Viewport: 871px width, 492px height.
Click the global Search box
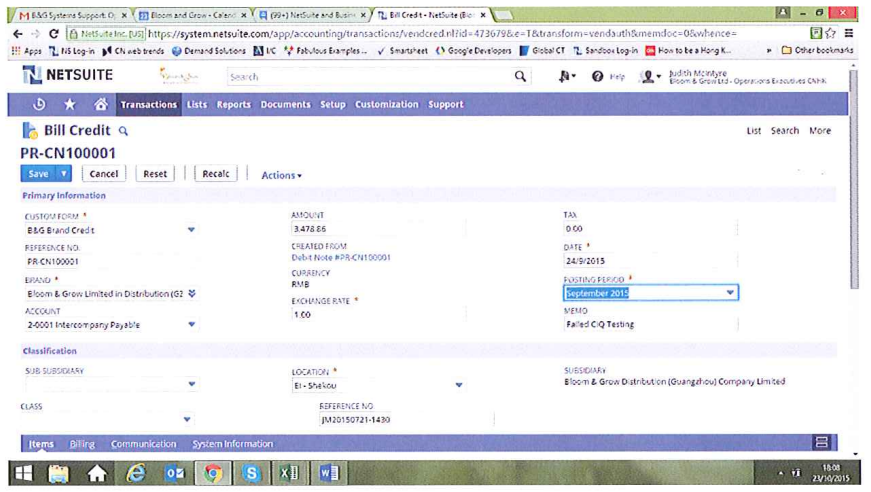pyautogui.click(x=371, y=77)
